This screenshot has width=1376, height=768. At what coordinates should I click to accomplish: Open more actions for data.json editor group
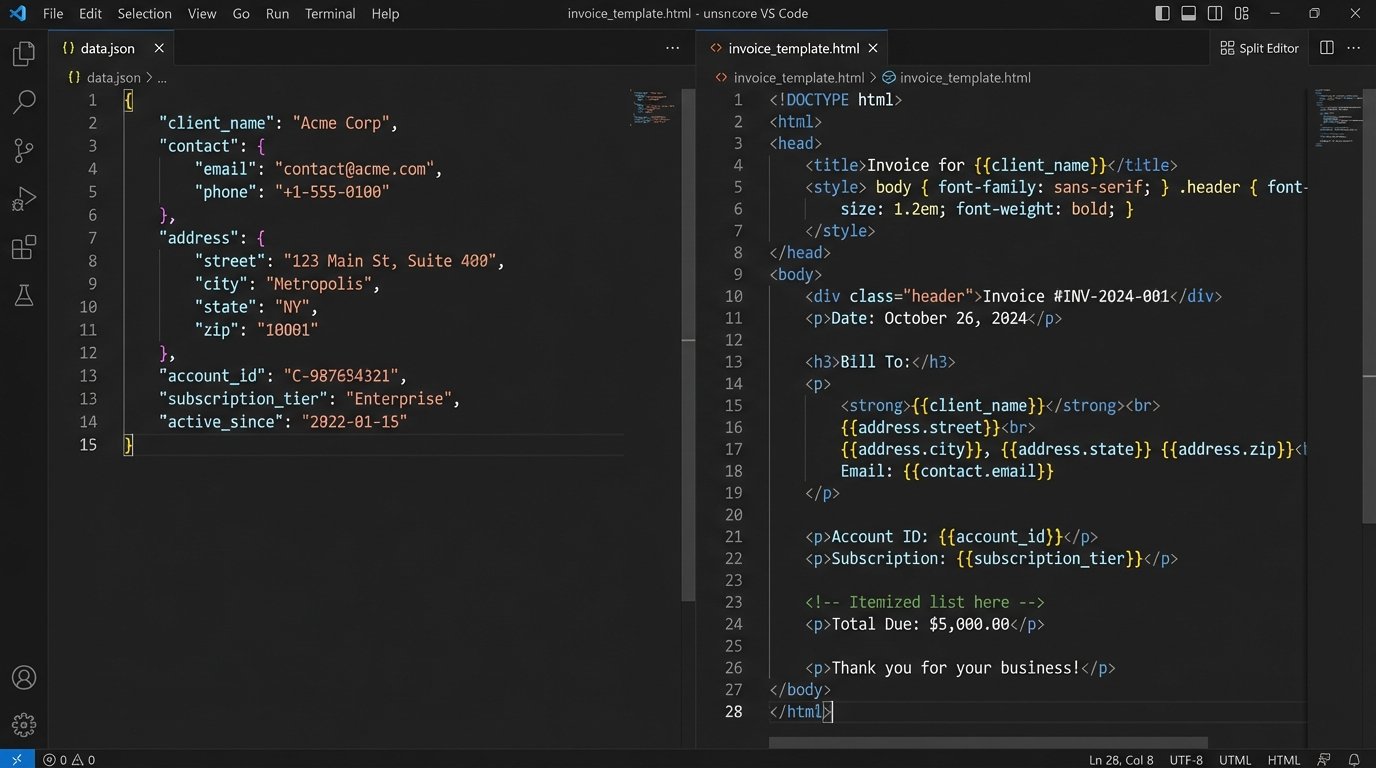pos(672,48)
